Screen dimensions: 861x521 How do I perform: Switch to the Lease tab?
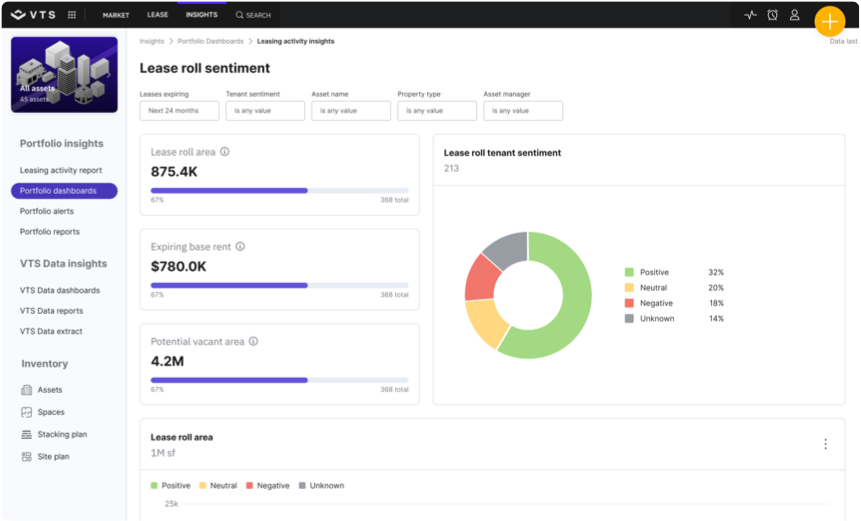[157, 15]
